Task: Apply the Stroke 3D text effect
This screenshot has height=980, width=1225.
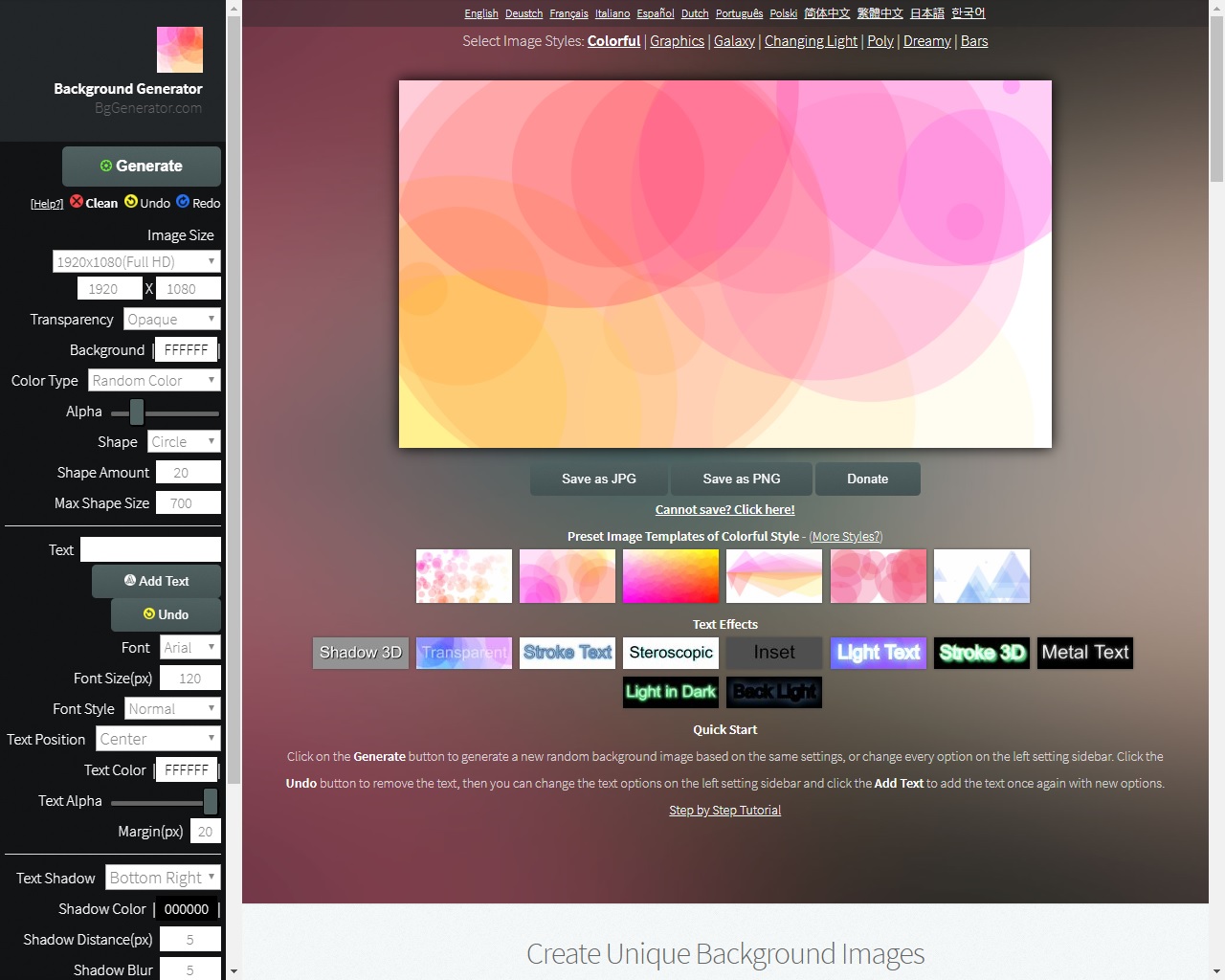Action: (982, 653)
